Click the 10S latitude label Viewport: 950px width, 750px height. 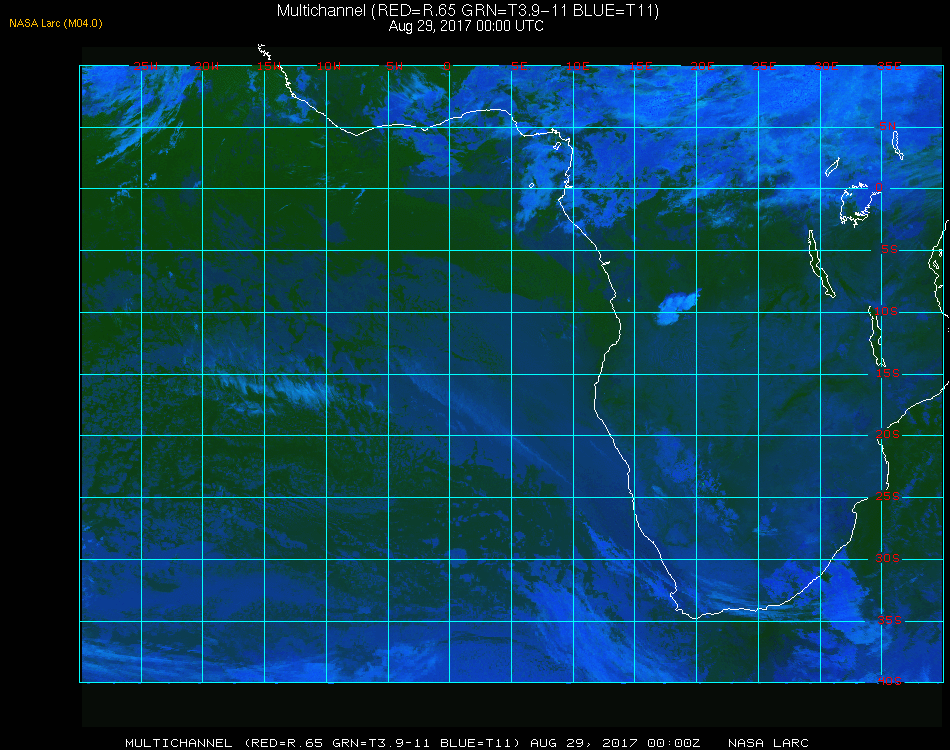click(x=886, y=311)
